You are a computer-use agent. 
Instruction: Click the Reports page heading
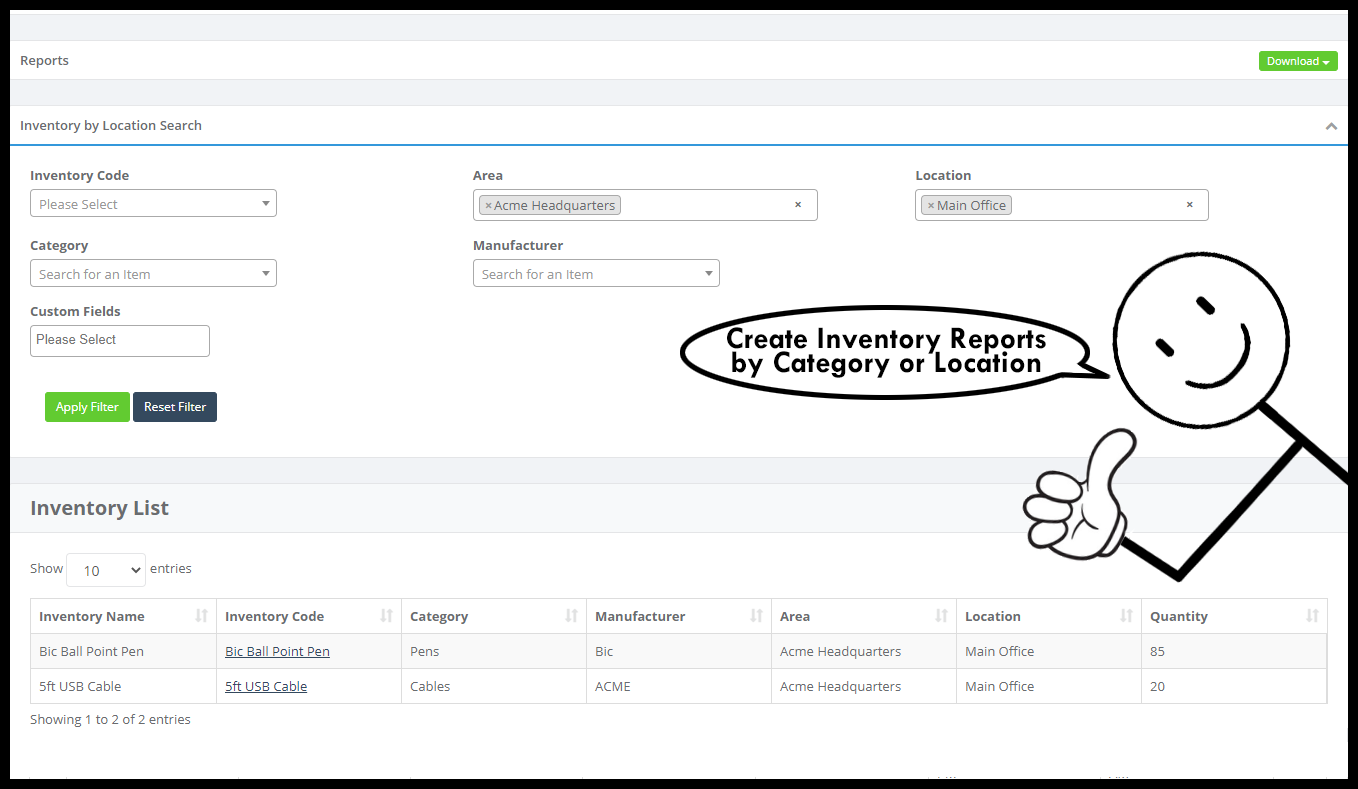click(44, 61)
